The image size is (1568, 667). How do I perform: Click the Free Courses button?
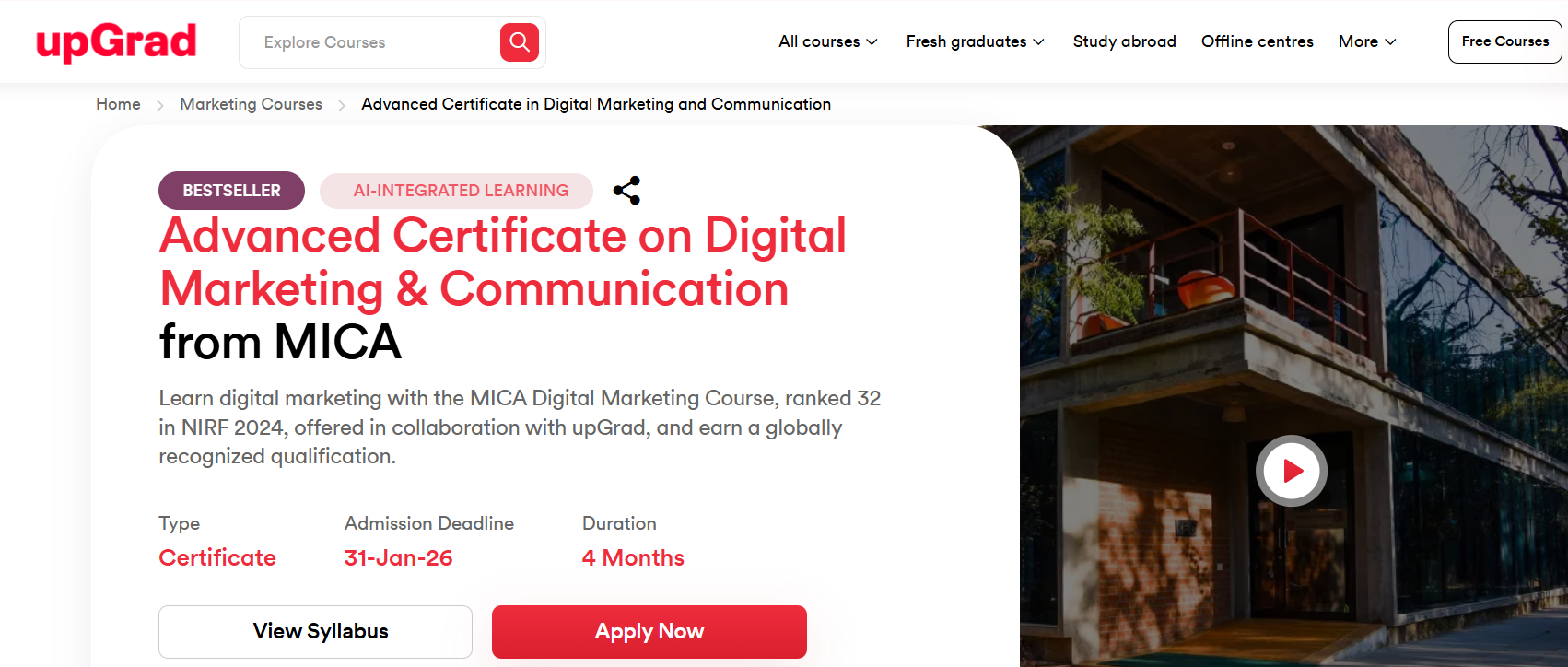[x=1504, y=41]
